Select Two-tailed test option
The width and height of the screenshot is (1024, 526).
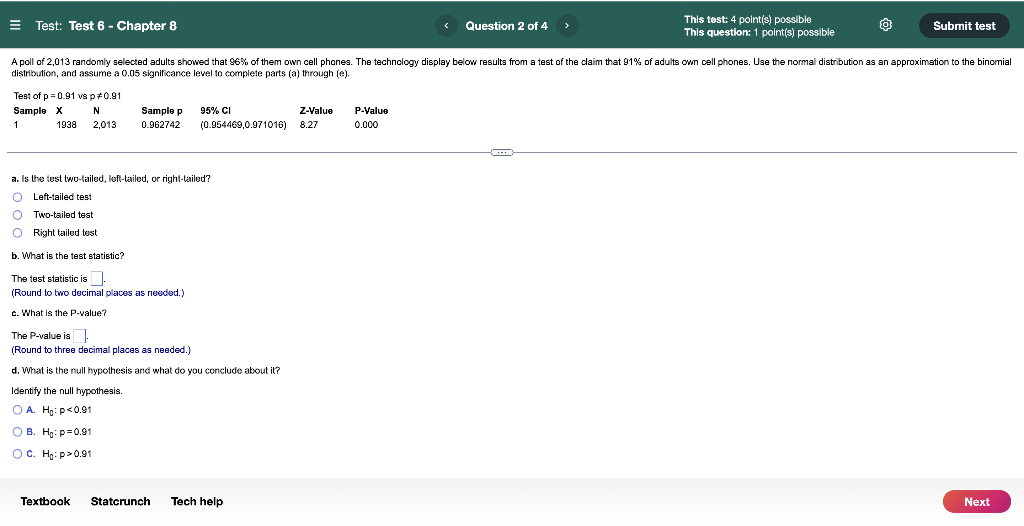[18, 214]
